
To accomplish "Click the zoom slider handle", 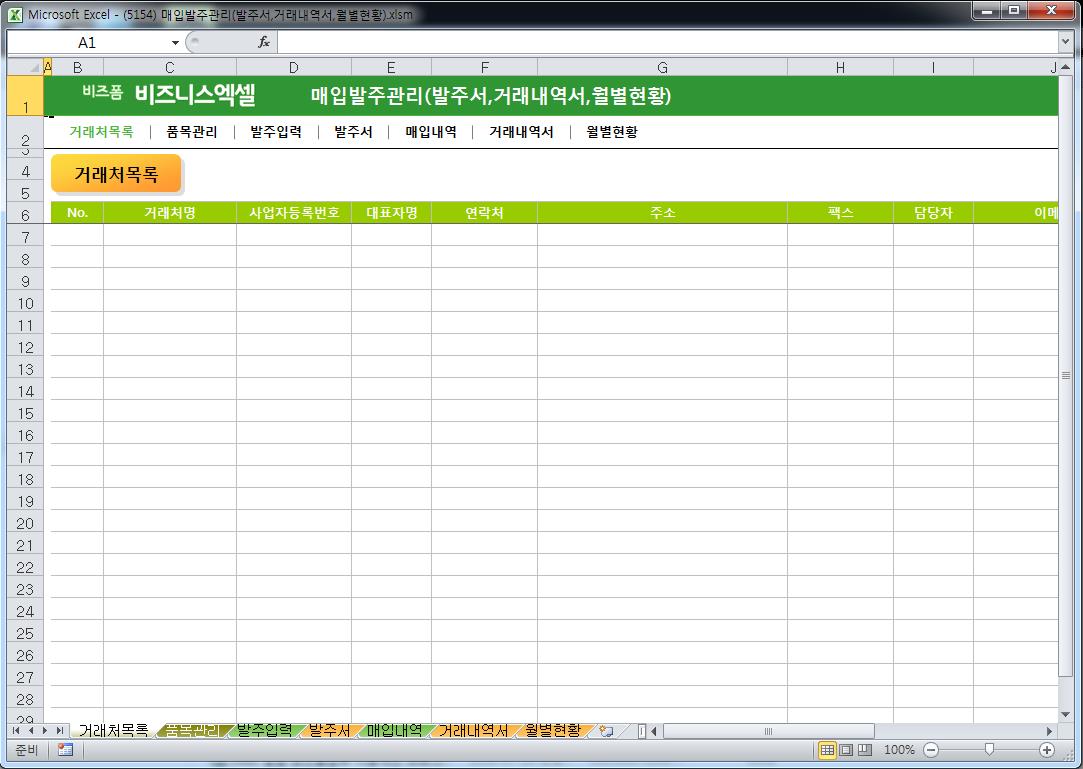I will (989, 750).
